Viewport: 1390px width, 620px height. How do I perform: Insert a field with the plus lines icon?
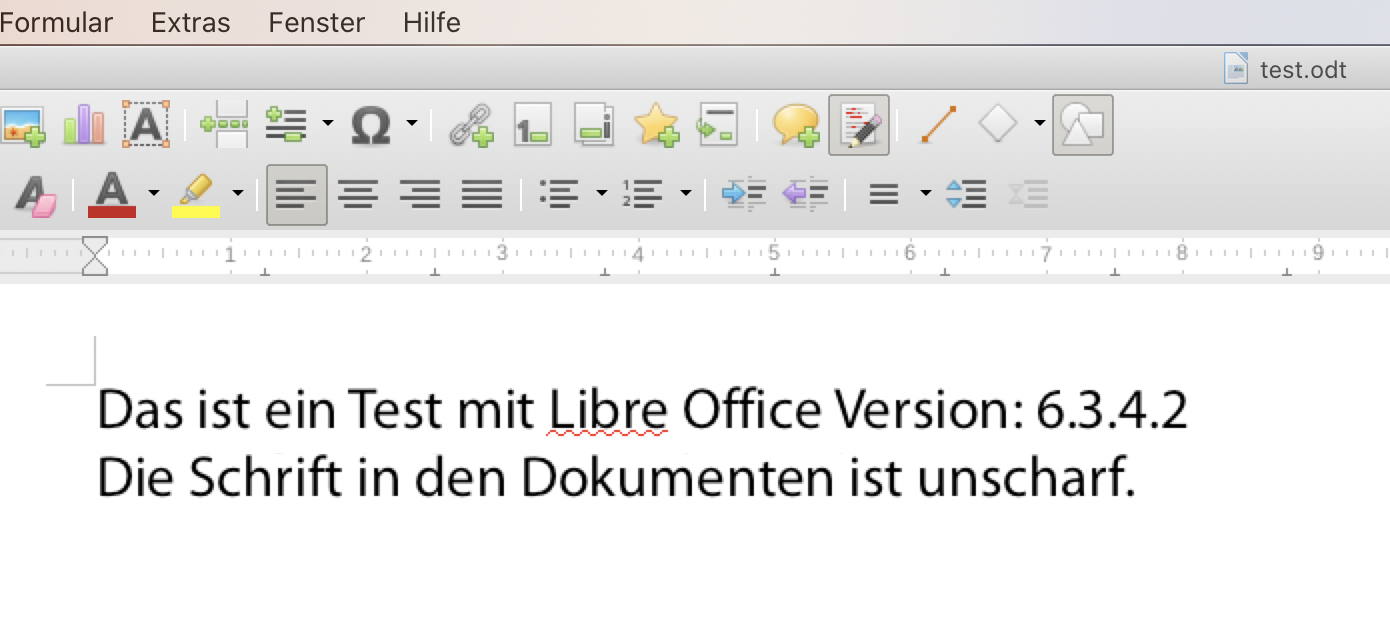click(x=286, y=125)
